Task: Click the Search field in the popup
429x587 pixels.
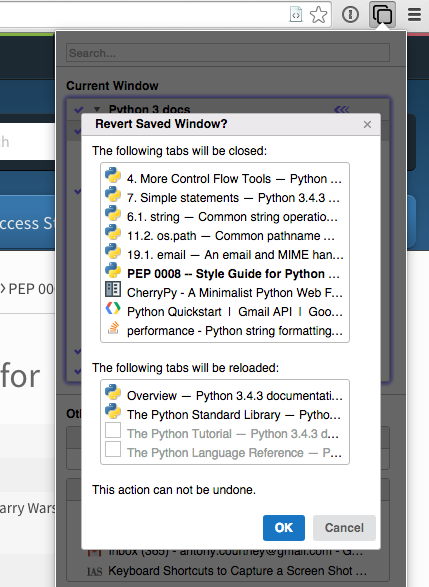Action: click(x=228, y=53)
